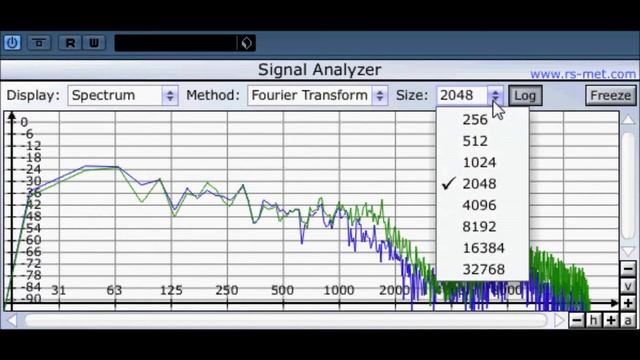Select 512 in the size menu
Viewport: 640px width, 360px height.
(482, 141)
